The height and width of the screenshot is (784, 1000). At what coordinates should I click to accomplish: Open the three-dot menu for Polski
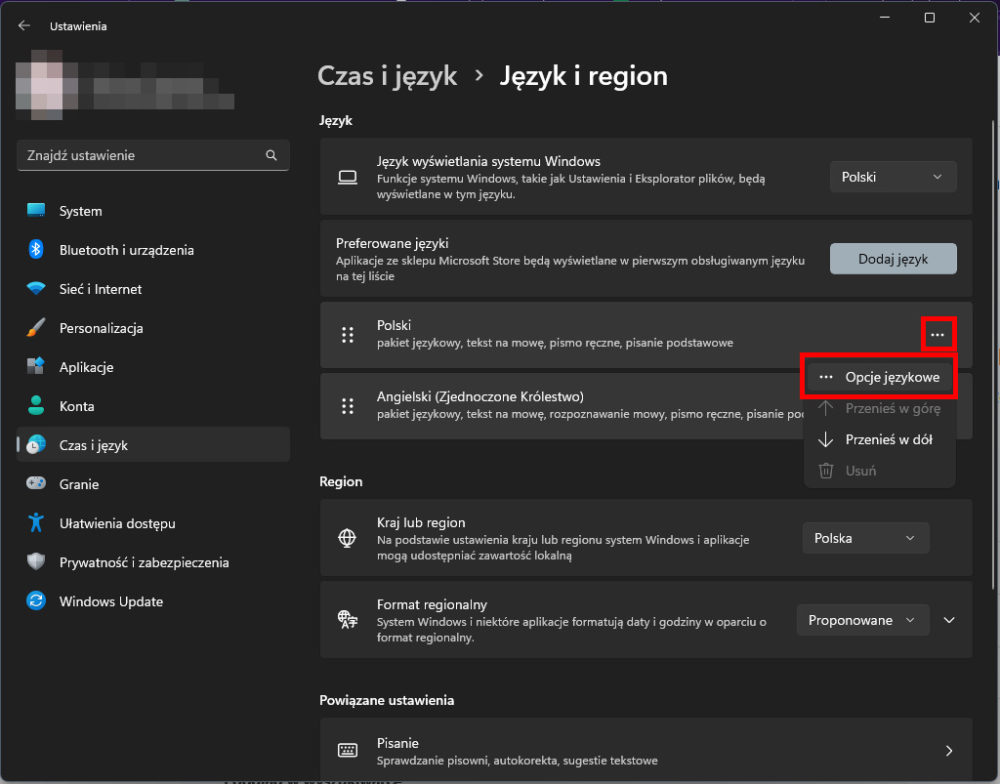pyautogui.click(x=937, y=334)
